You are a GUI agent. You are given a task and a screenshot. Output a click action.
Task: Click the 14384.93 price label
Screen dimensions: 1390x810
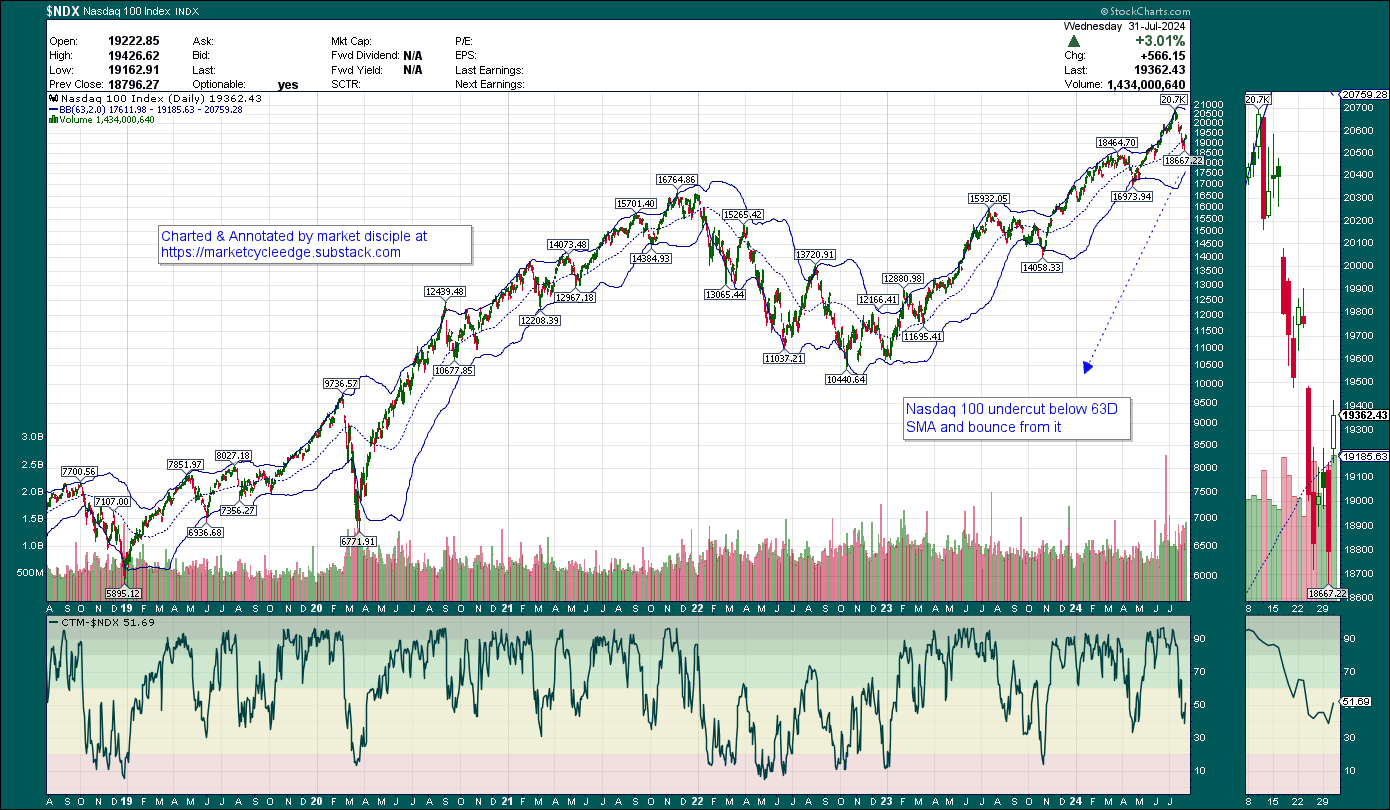click(651, 258)
